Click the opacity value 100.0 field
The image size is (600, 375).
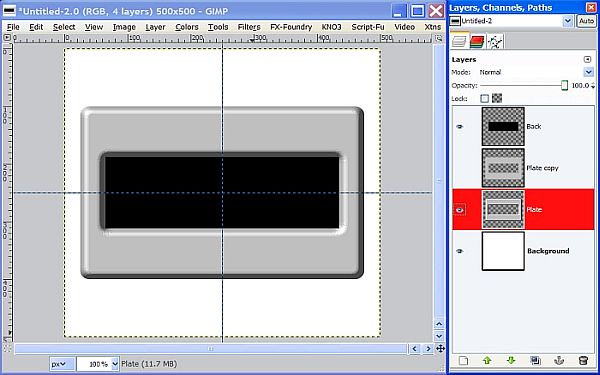click(x=580, y=86)
